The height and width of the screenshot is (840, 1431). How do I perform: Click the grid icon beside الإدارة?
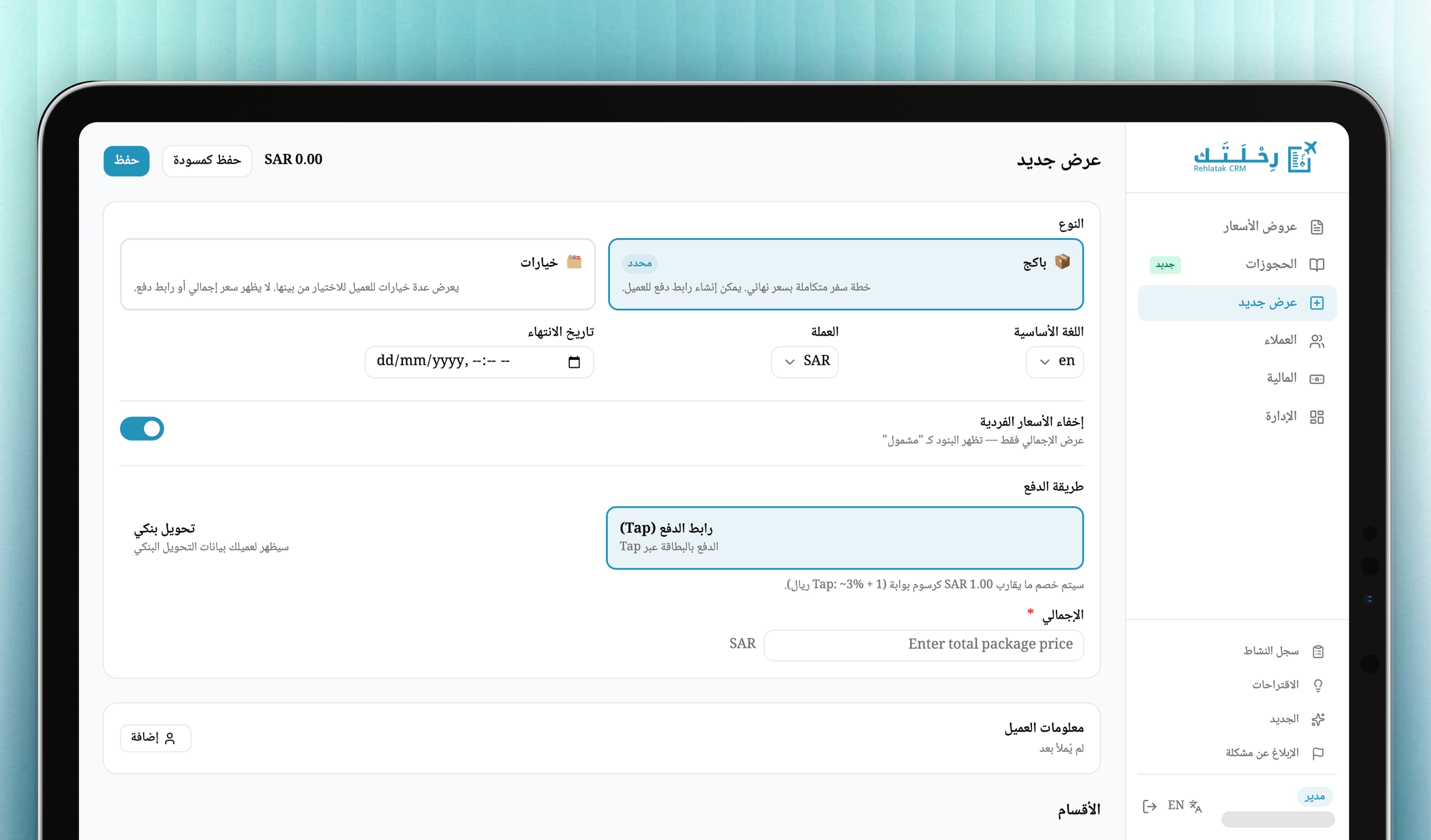click(1316, 417)
